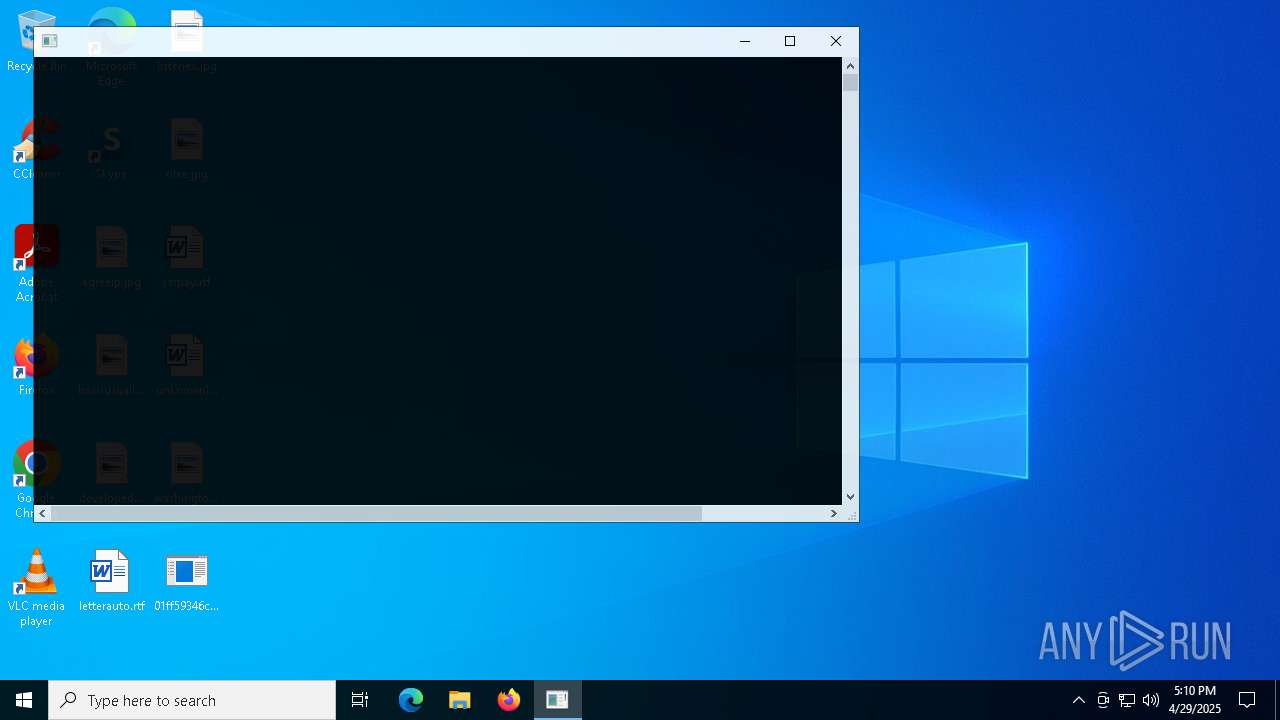Show hidden system tray icons
The width and height of the screenshot is (1280, 720).
tap(1078, 700)
